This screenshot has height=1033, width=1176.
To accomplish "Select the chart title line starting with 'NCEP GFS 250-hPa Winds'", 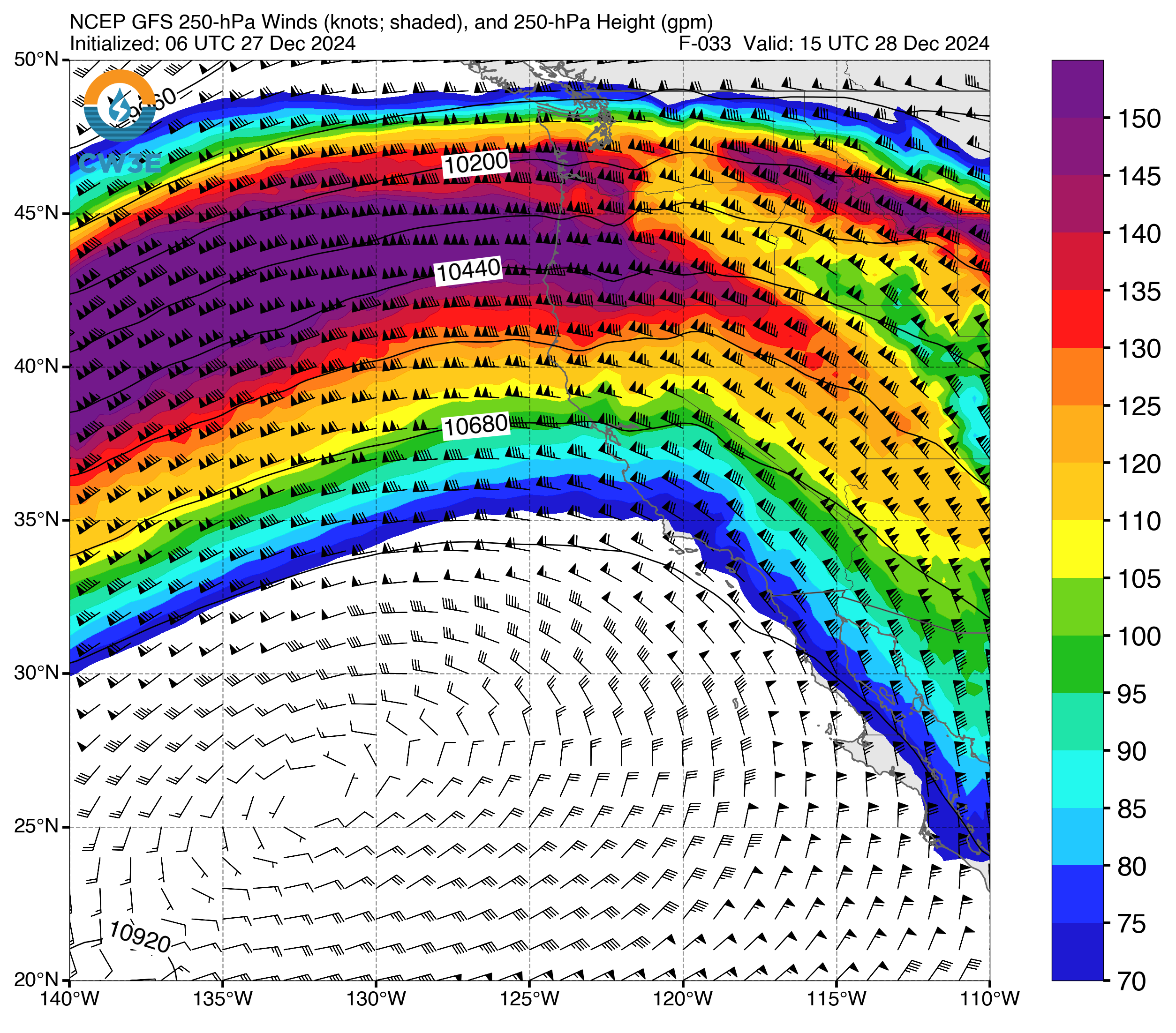I will 391,22.
